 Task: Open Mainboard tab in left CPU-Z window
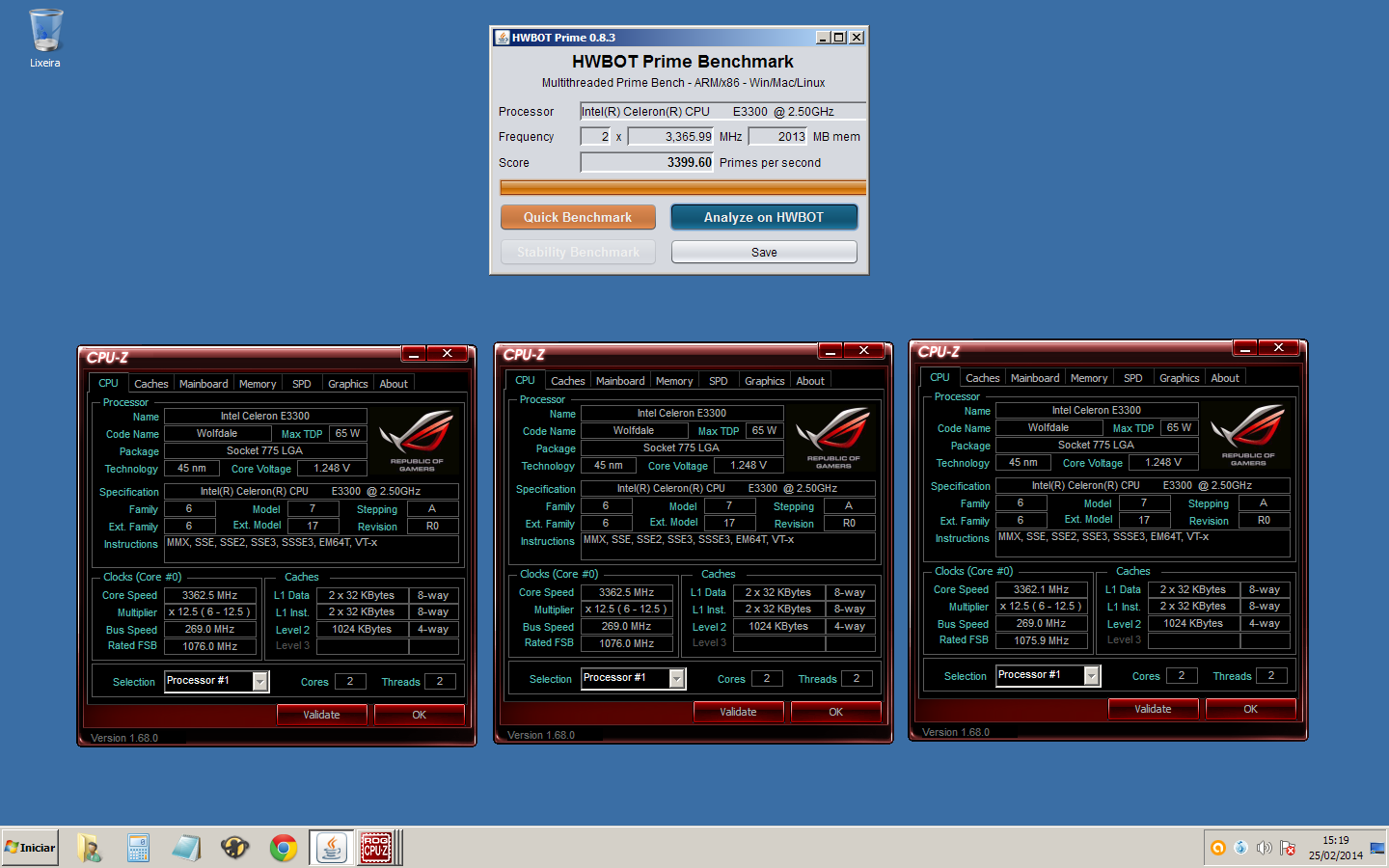(x=204, y=384)
